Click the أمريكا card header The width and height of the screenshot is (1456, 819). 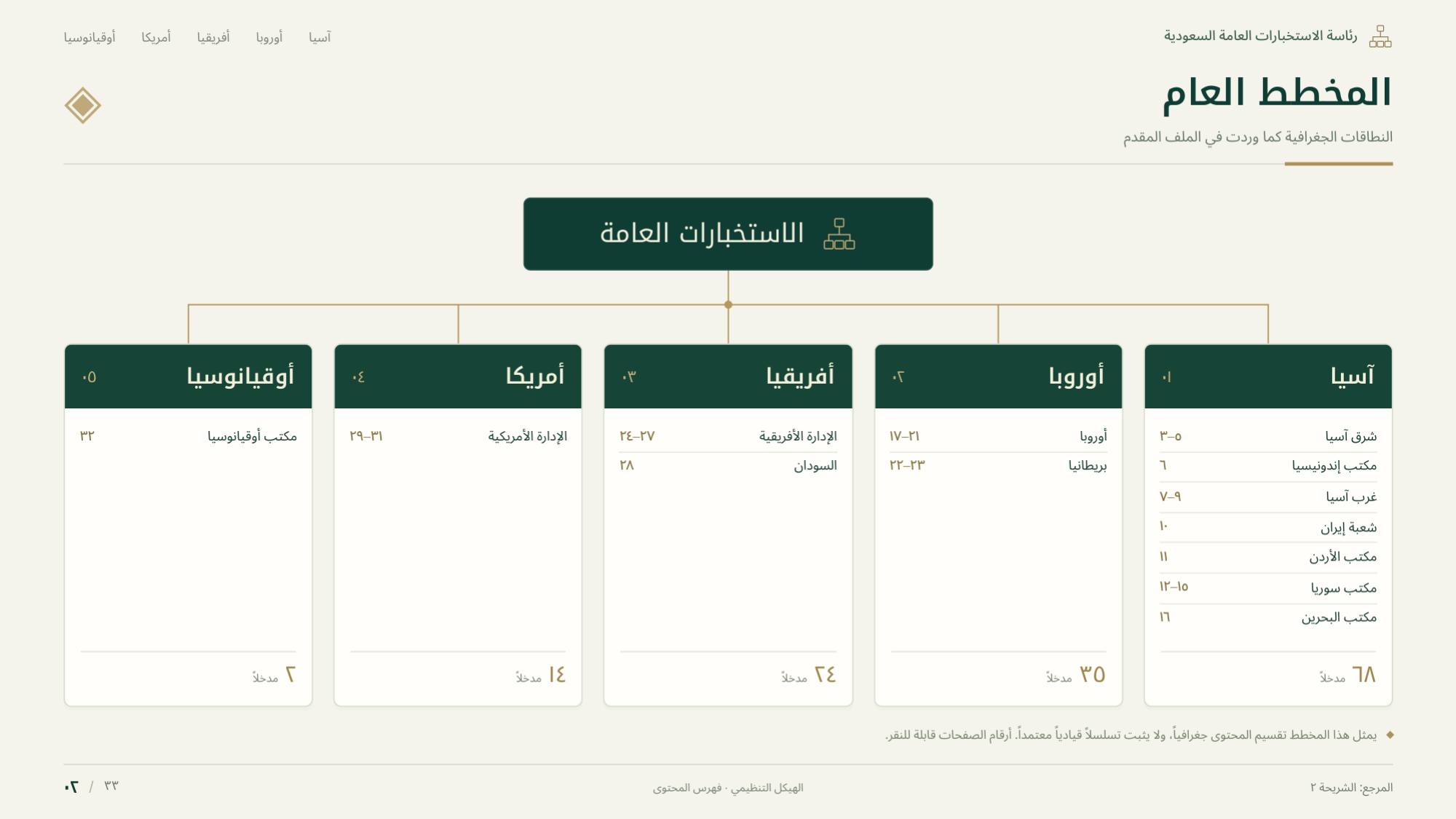click(458, 376)
